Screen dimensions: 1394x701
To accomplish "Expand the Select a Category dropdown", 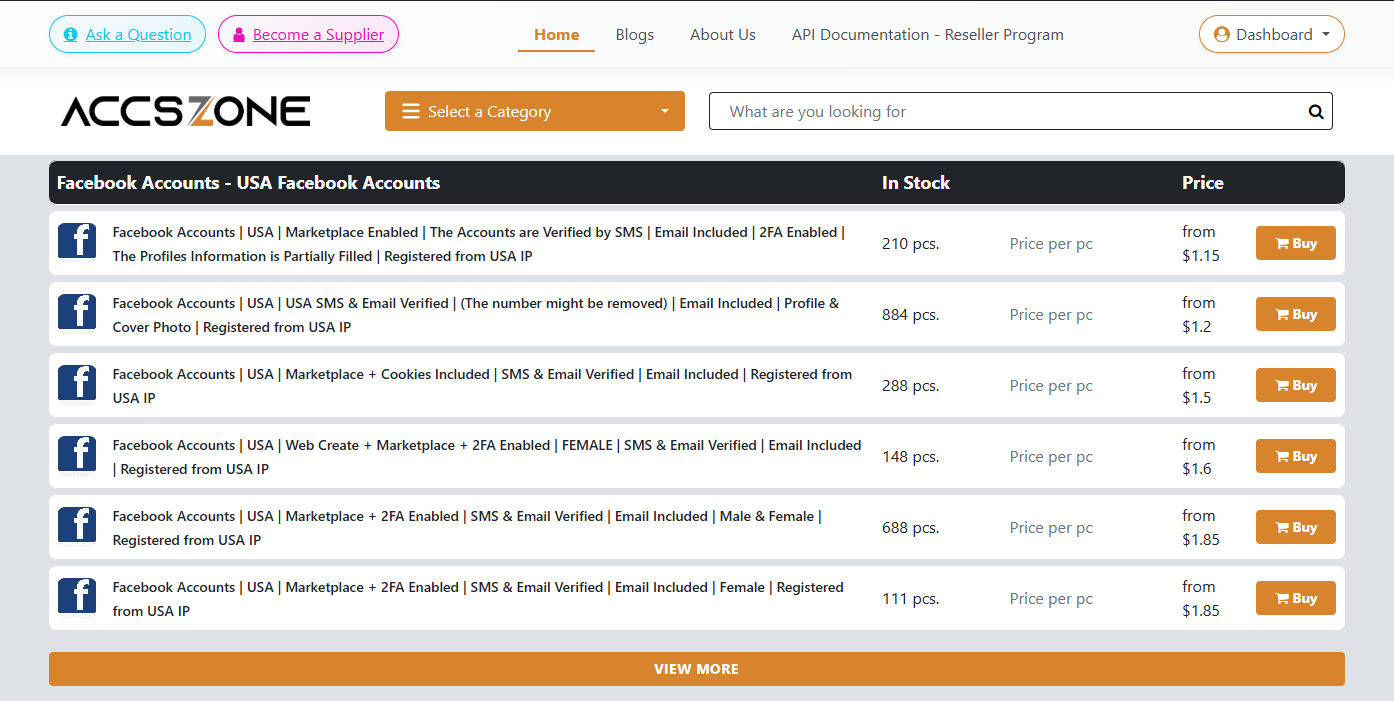I will click(535, 111).
